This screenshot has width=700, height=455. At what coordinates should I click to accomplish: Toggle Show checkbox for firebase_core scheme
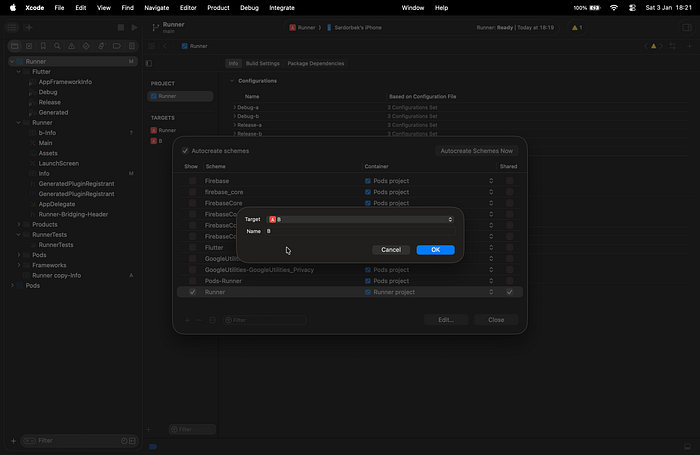(x=192, y=192)
